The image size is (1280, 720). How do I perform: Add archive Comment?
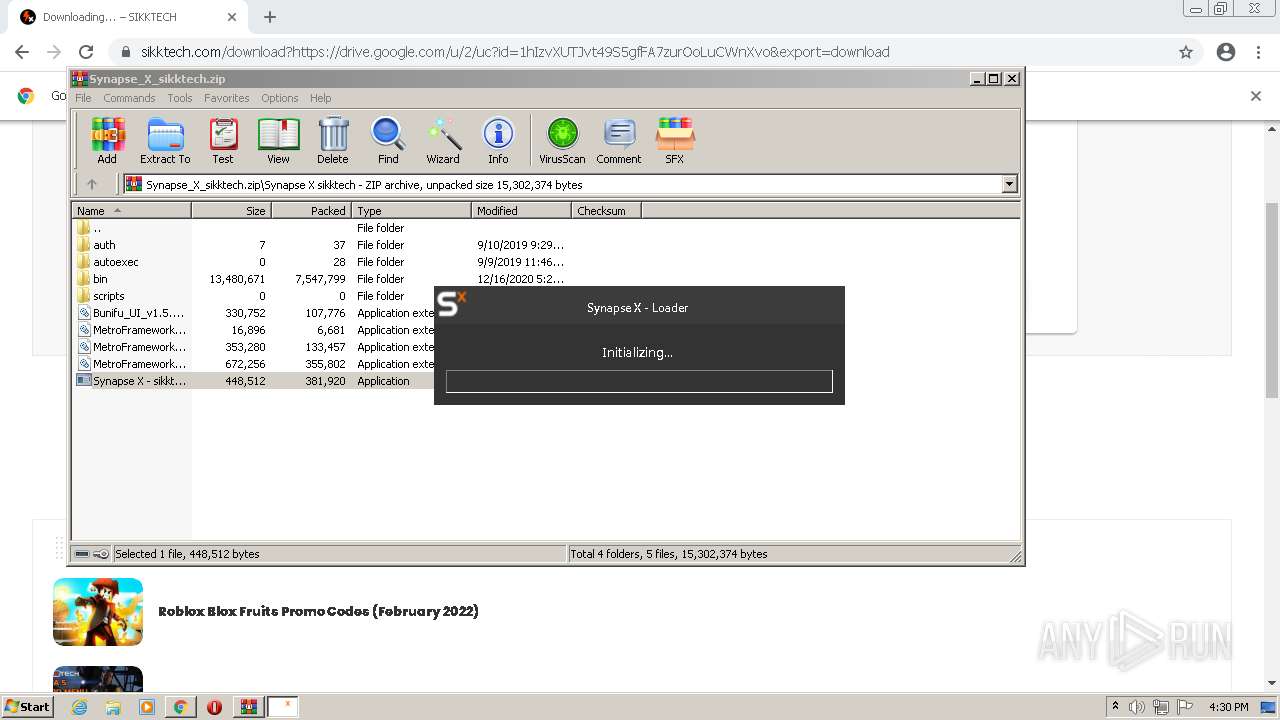click(x=619, y=140)
